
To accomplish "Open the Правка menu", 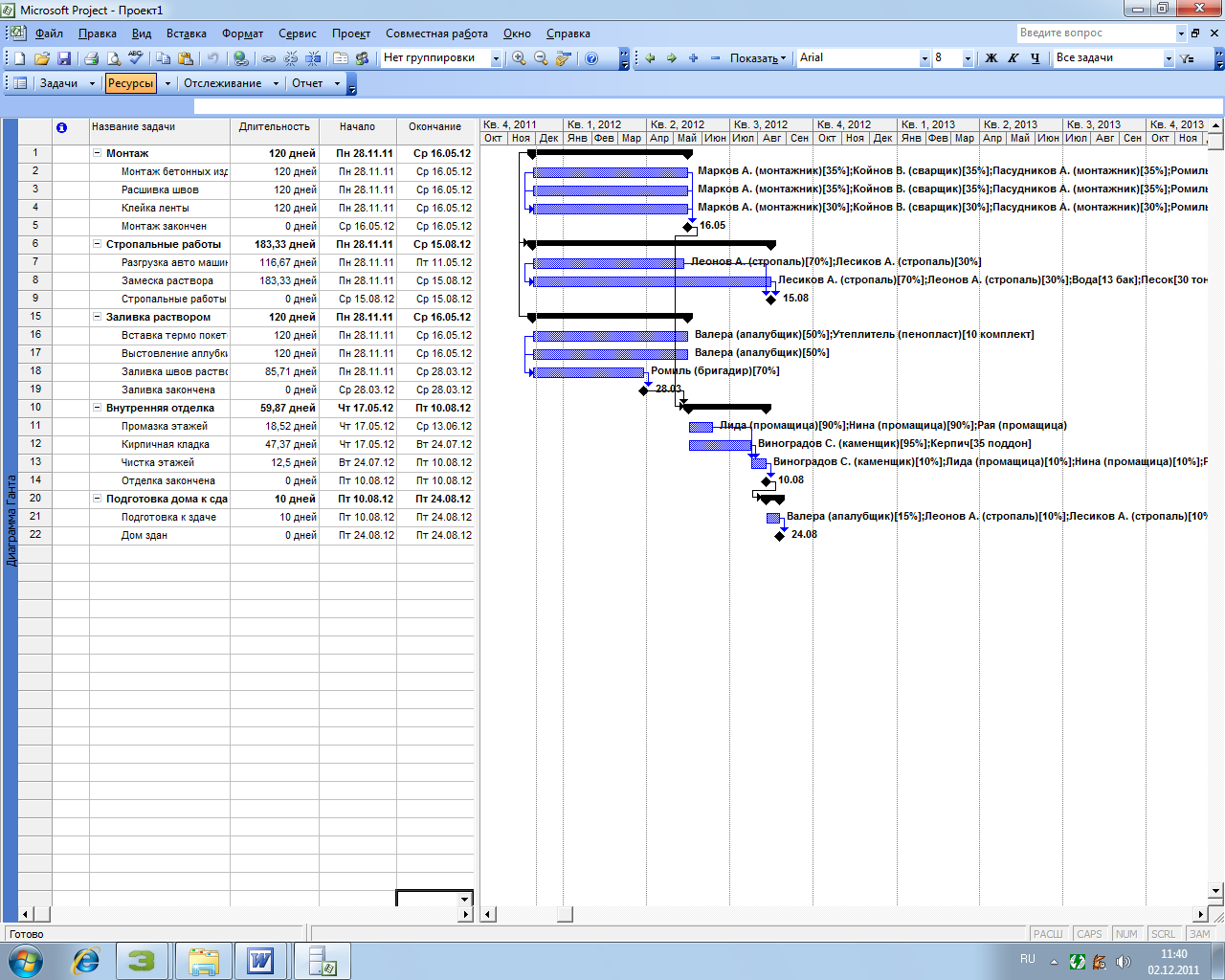I will [x=98, y=33].
